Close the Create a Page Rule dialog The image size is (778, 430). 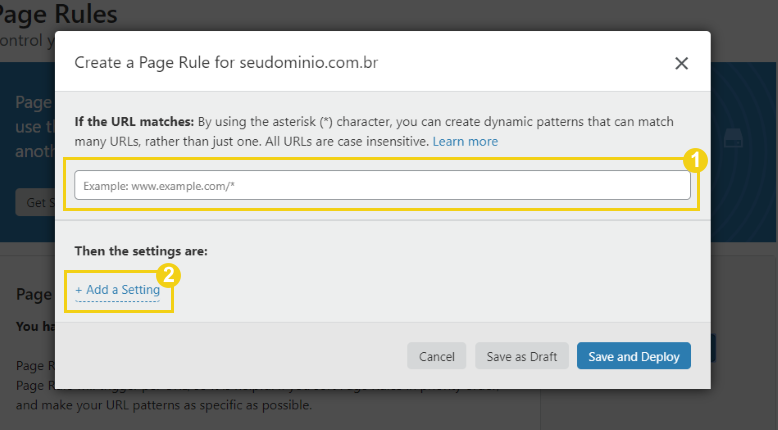(x=681, y=63)
